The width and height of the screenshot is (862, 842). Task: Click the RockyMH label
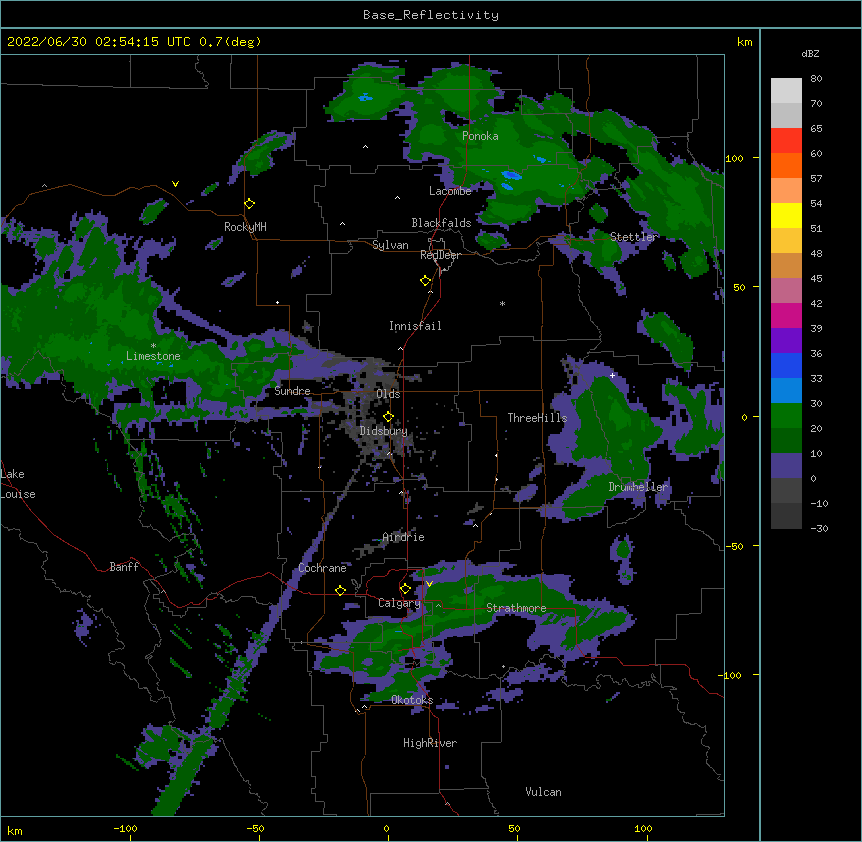tap(245, 226)
